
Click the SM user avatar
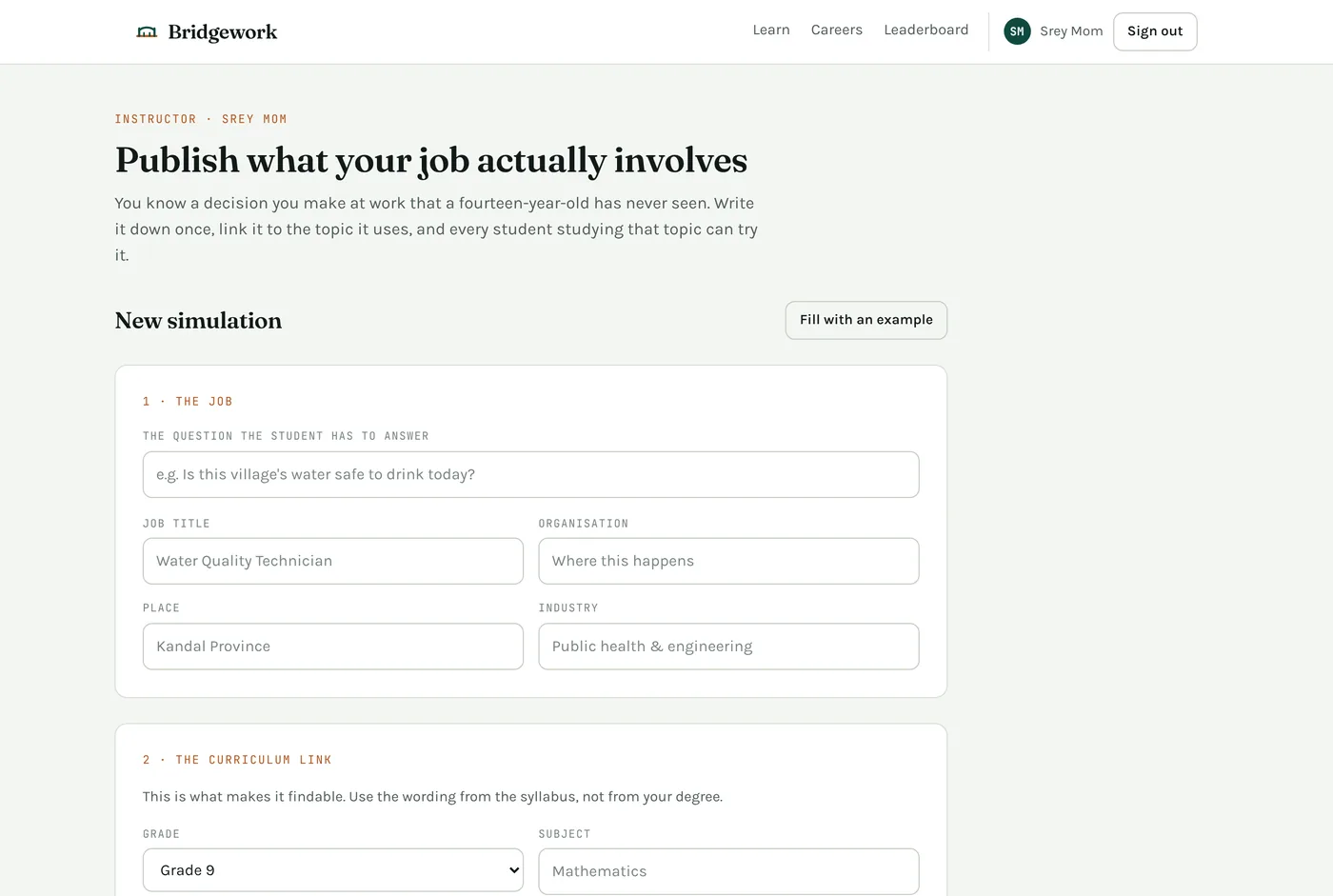pos(1017,31)
